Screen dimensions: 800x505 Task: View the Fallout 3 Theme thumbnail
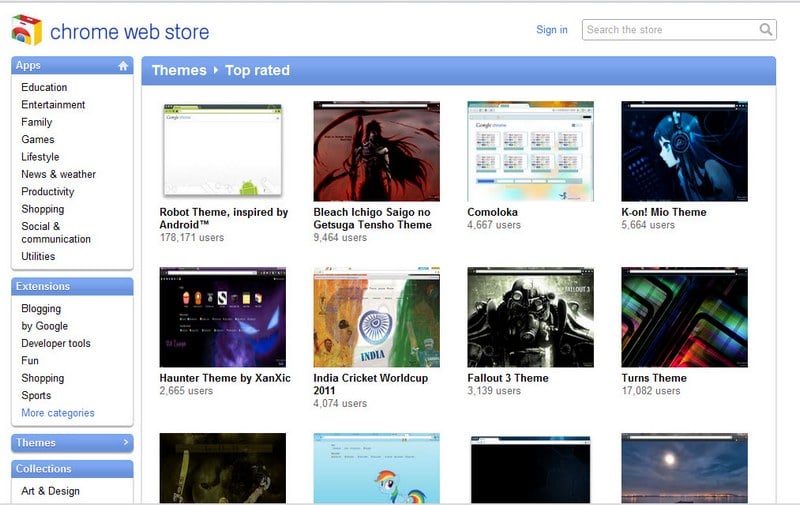[x=530, y=317]
